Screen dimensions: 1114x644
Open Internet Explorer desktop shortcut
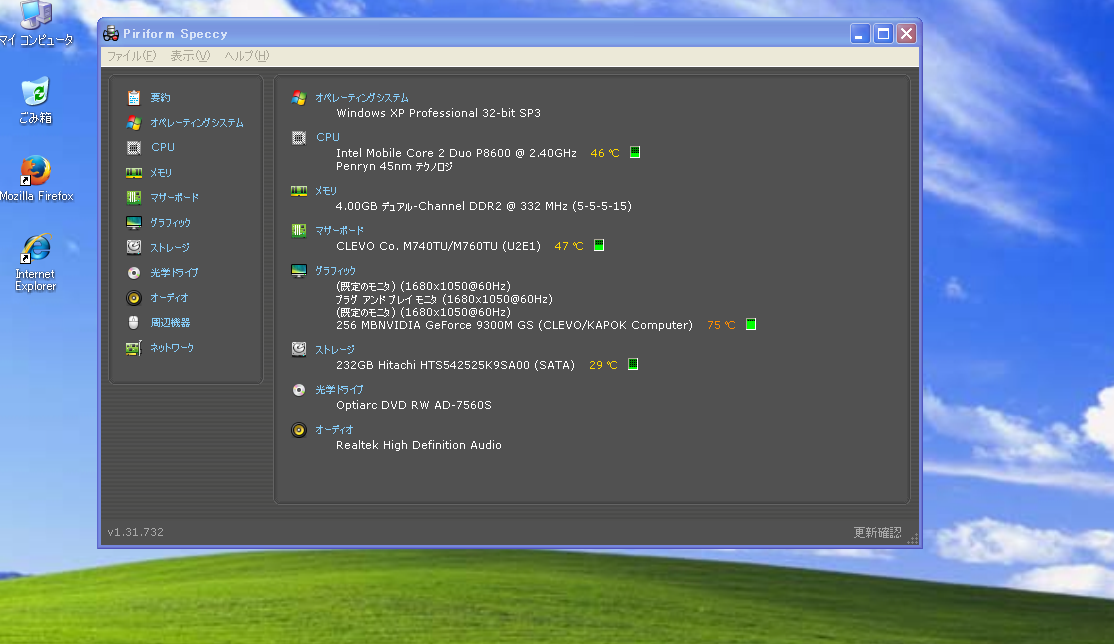[36, 263]
